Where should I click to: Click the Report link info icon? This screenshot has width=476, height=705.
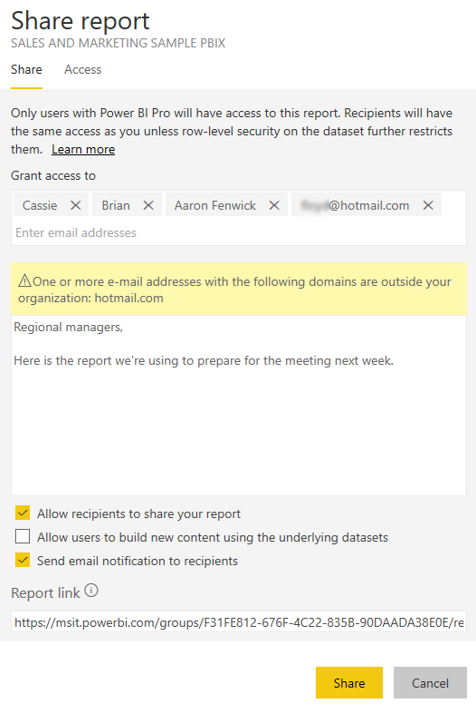click(x=91, y=590)
